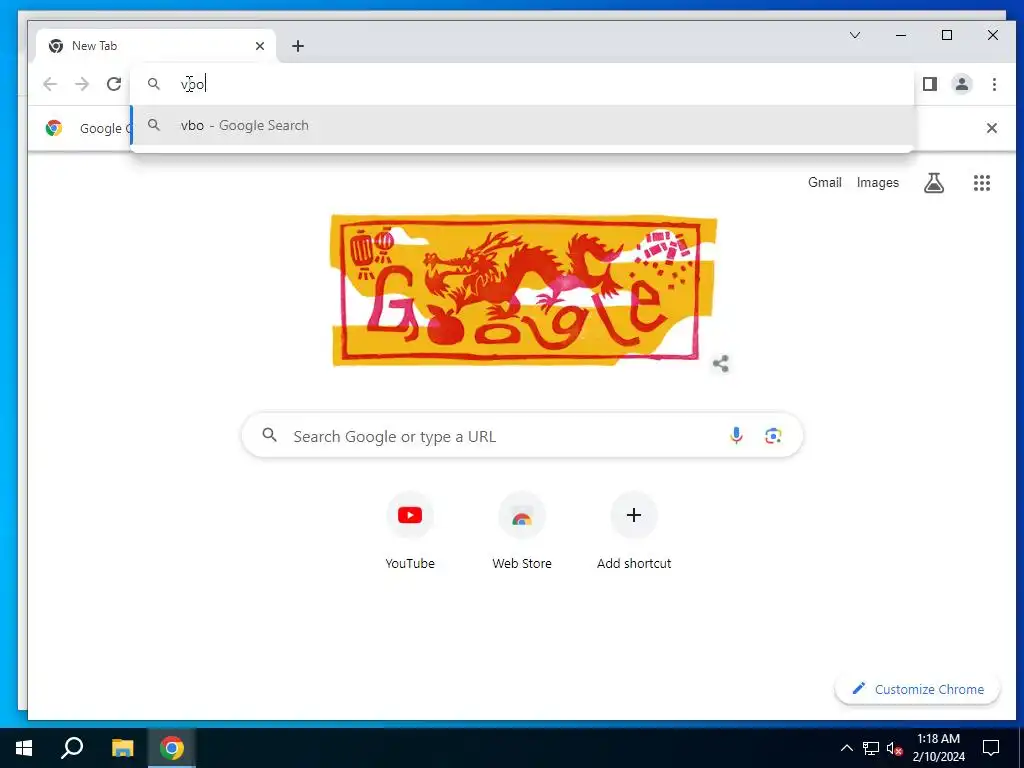The height and width of the screenshot is (768, 1024).
Task: Open the muted volume tray icon
Action: click(x=894, y=748)
